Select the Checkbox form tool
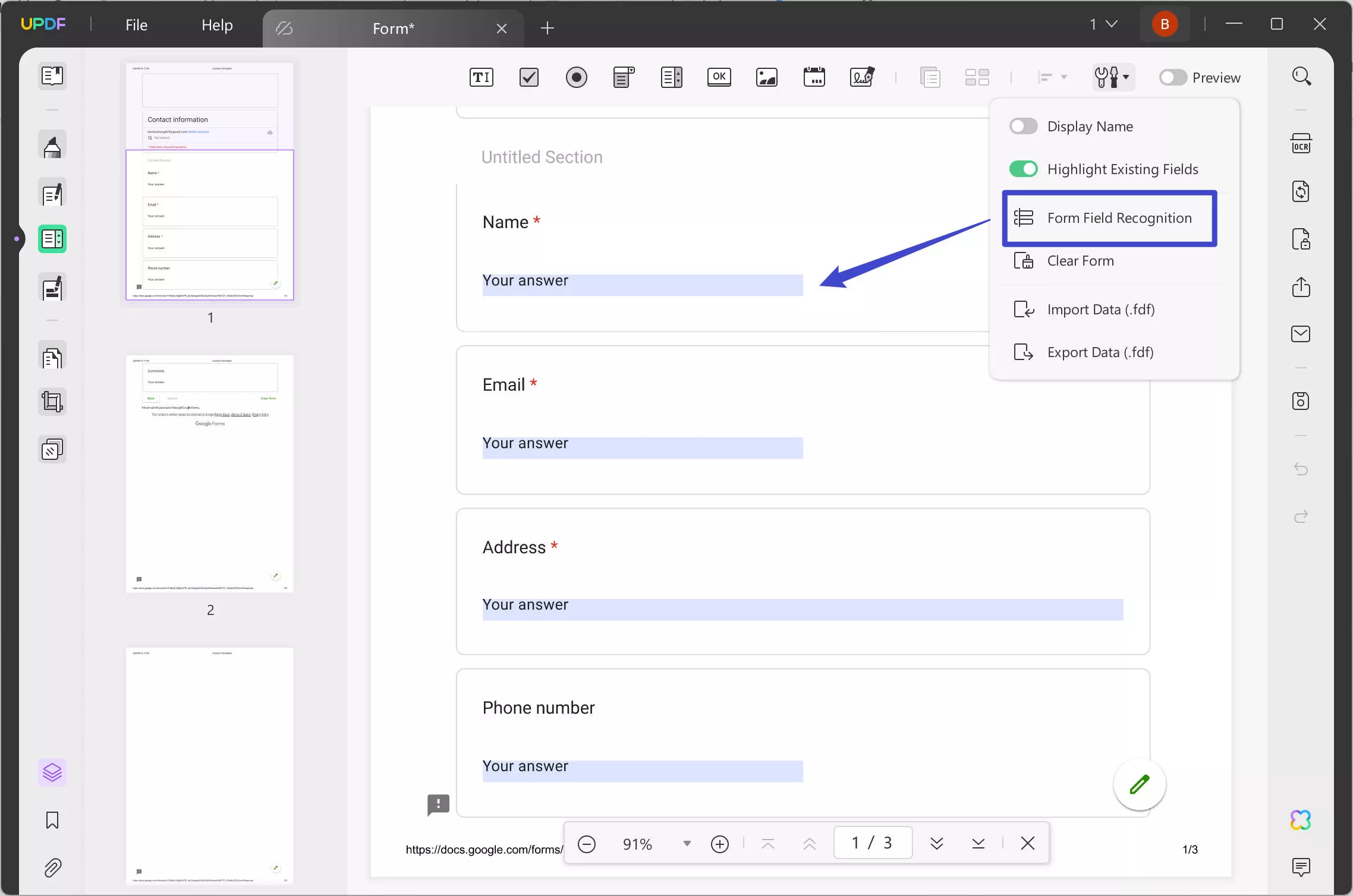The width and height of the screenshot is (1353, 896). point(529,77)
